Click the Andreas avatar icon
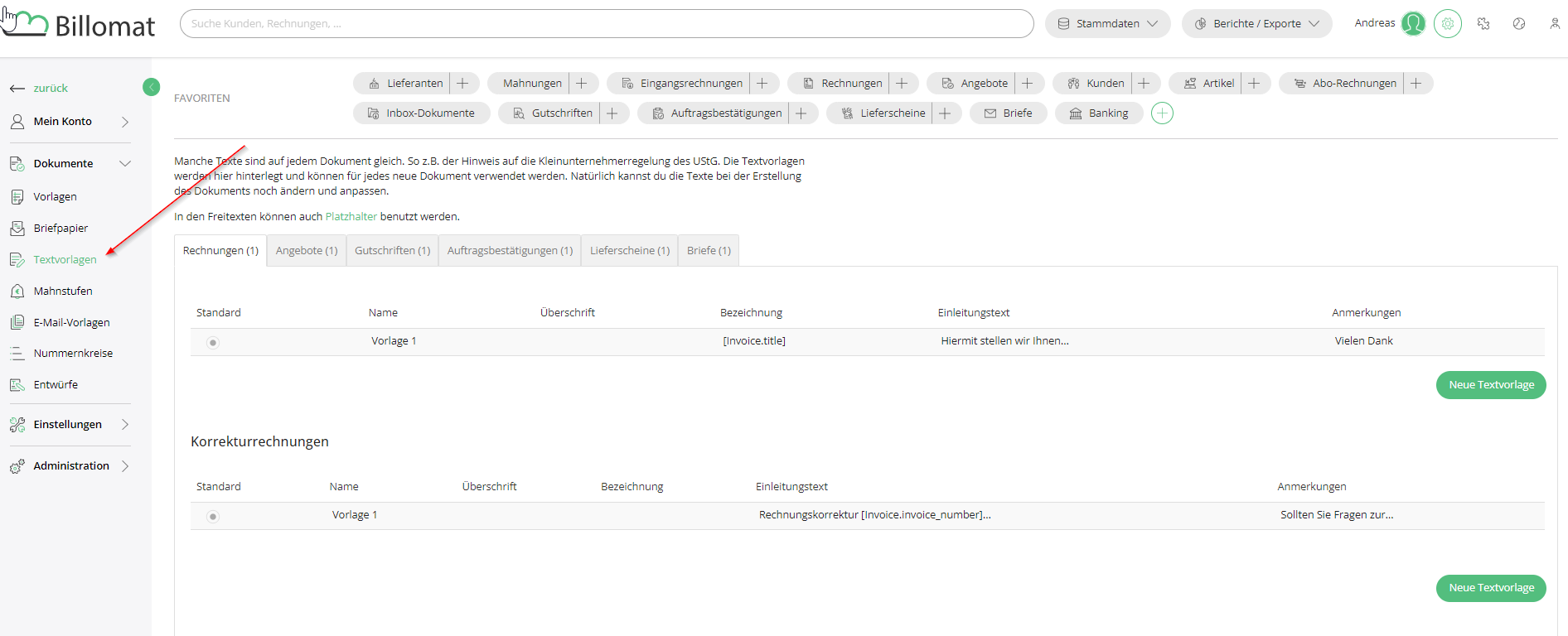Image resolution: width=1568 pixels, height=636 pixels. point(1413,24)
